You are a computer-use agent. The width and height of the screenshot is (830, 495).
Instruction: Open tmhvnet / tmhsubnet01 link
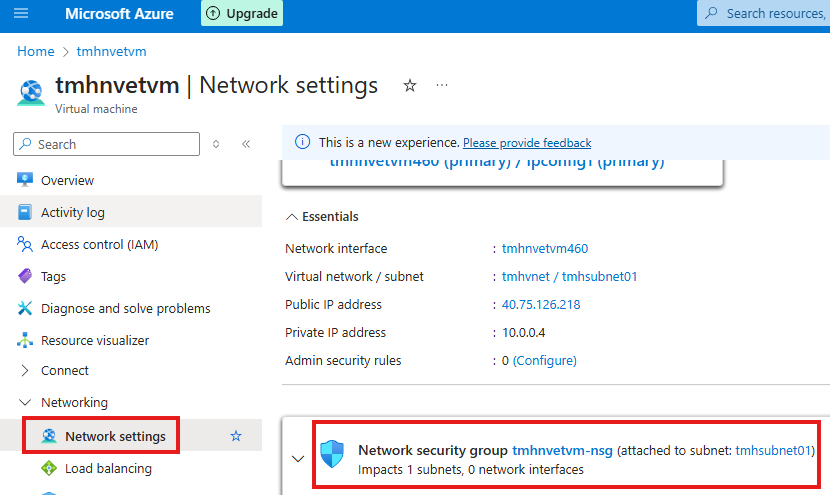[x=570, y=276]
